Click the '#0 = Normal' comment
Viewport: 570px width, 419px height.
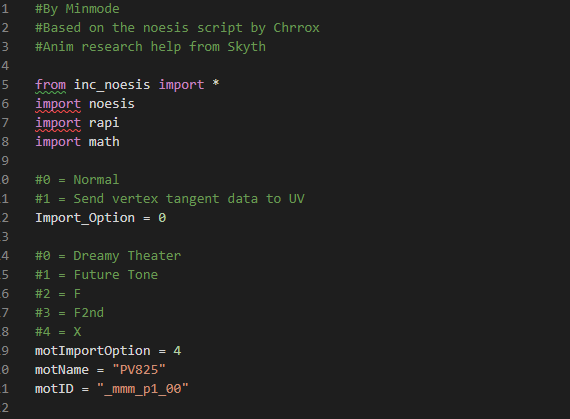[x=77, y=180]
